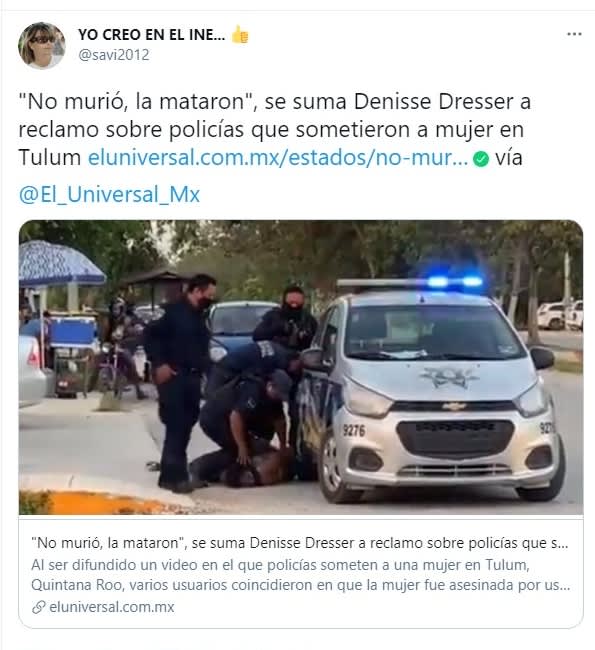Open the three-dot more options menu
The width and height of the screenshot is (595, 650).
[x=574, y=34]
